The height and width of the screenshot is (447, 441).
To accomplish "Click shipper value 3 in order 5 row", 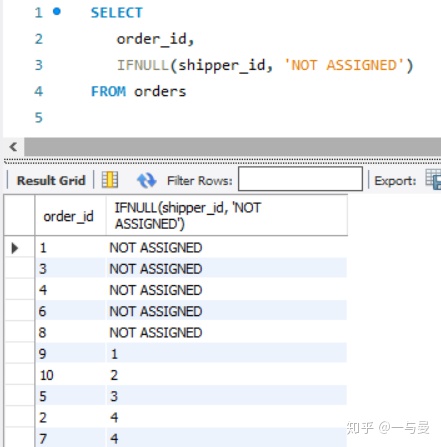I will [x=114, y=396].
